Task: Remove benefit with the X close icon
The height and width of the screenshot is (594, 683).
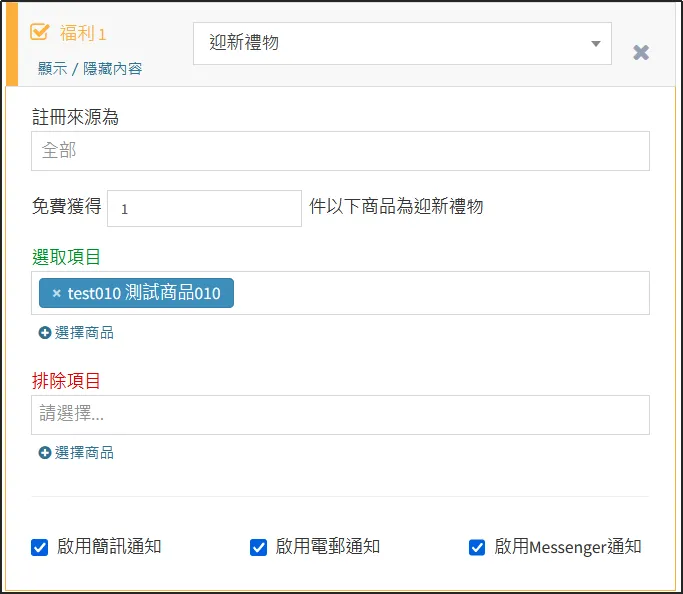Action: click(641, 53)
